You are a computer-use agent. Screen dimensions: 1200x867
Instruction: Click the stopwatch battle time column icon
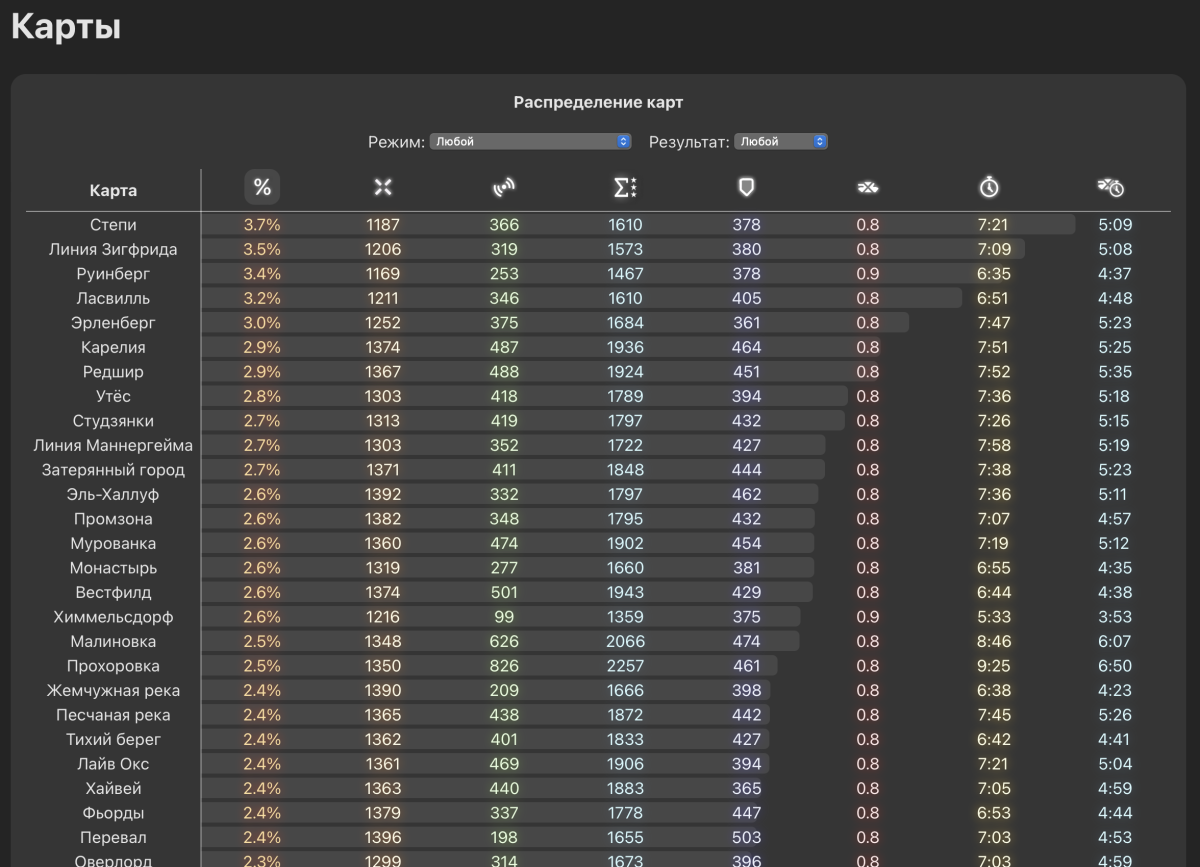click(x=989, y=187)
